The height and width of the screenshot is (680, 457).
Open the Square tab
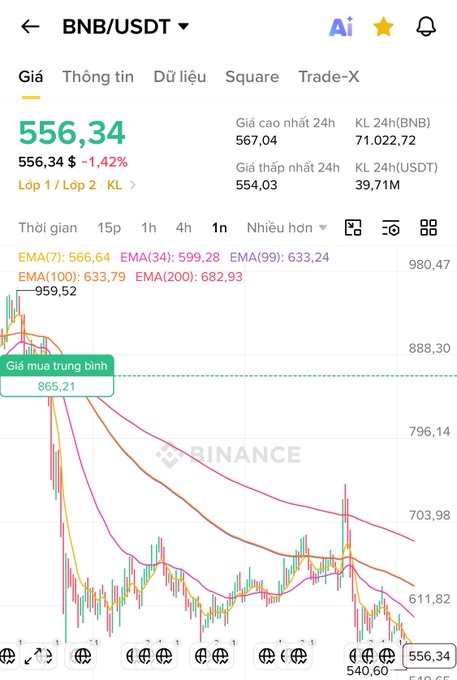click(x=252, y=77)
